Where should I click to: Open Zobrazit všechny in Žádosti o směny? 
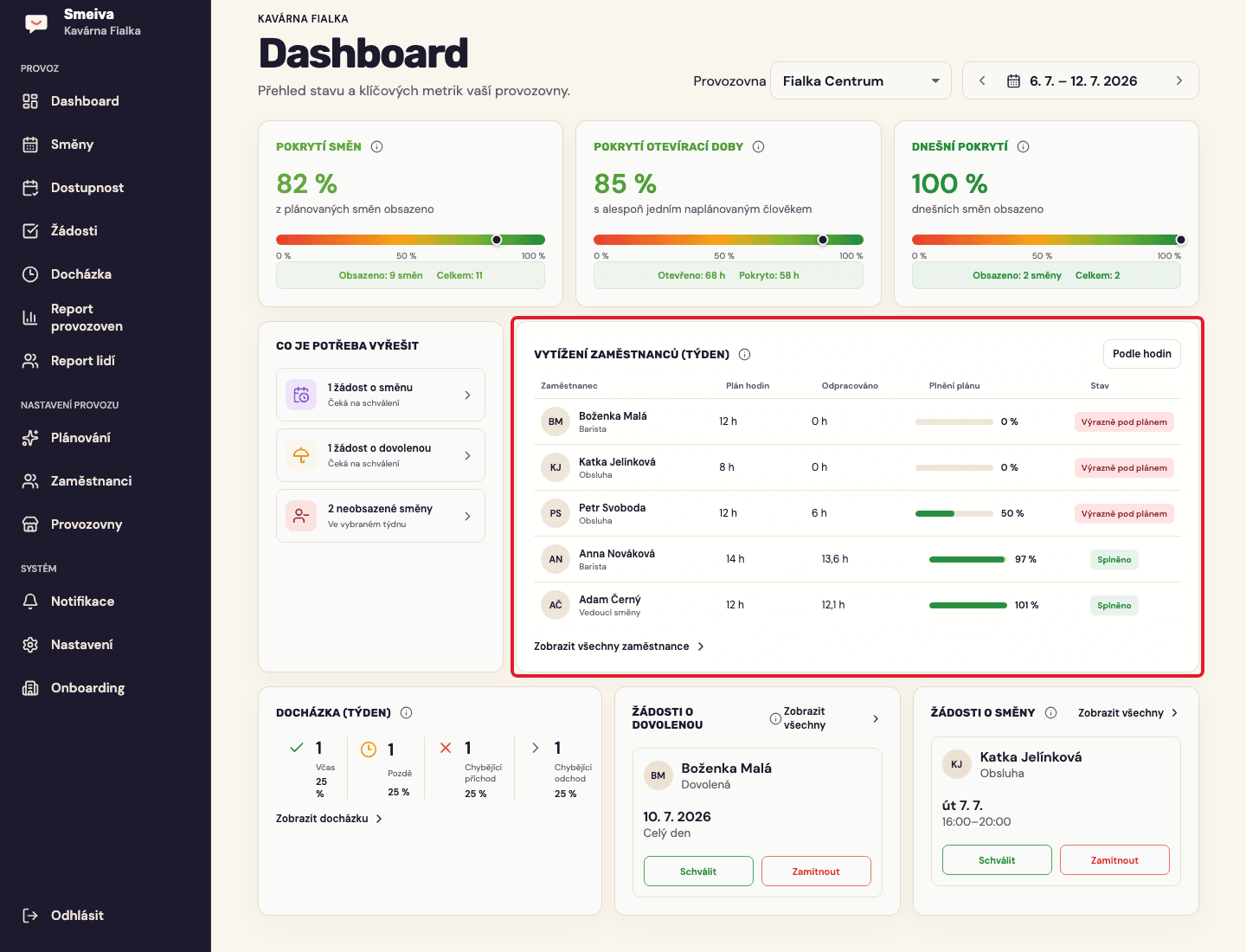click(1128, 713)
